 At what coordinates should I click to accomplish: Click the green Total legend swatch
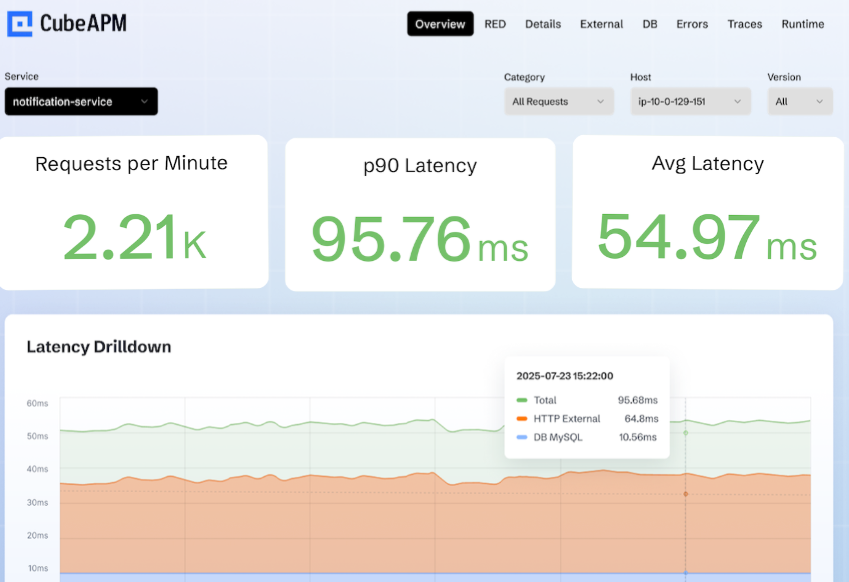[522, 400]
